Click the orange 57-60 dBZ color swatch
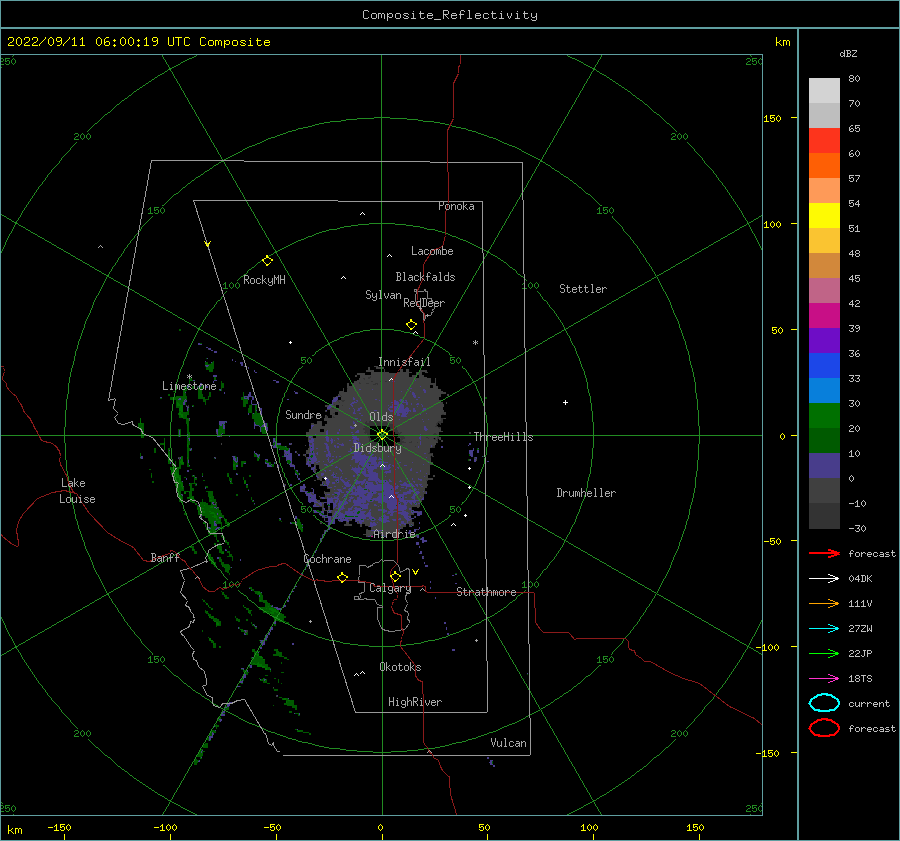 (x=824, y=165)
